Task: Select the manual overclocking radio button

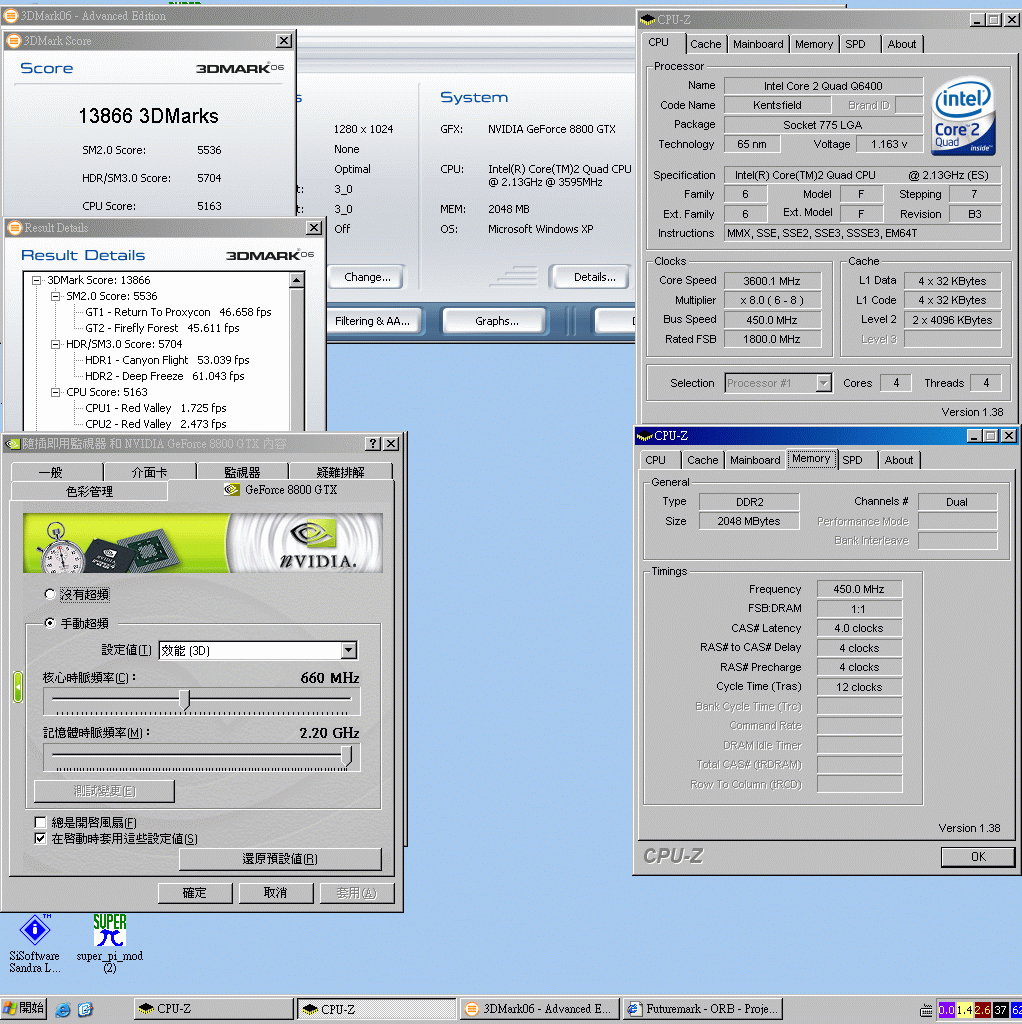Action: tap(50, 623)
